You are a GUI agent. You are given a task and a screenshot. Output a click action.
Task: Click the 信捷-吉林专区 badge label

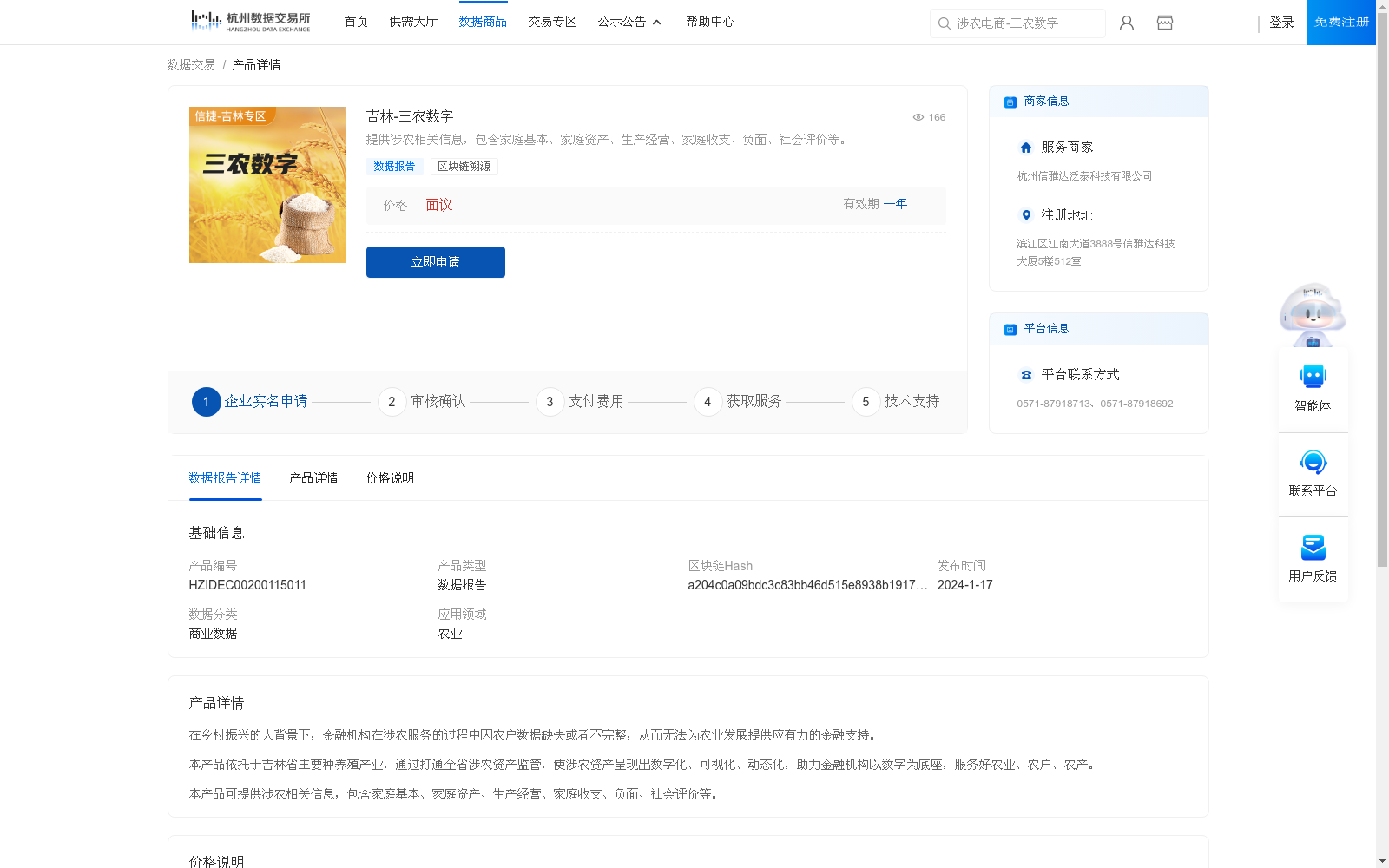coord(231,116)
